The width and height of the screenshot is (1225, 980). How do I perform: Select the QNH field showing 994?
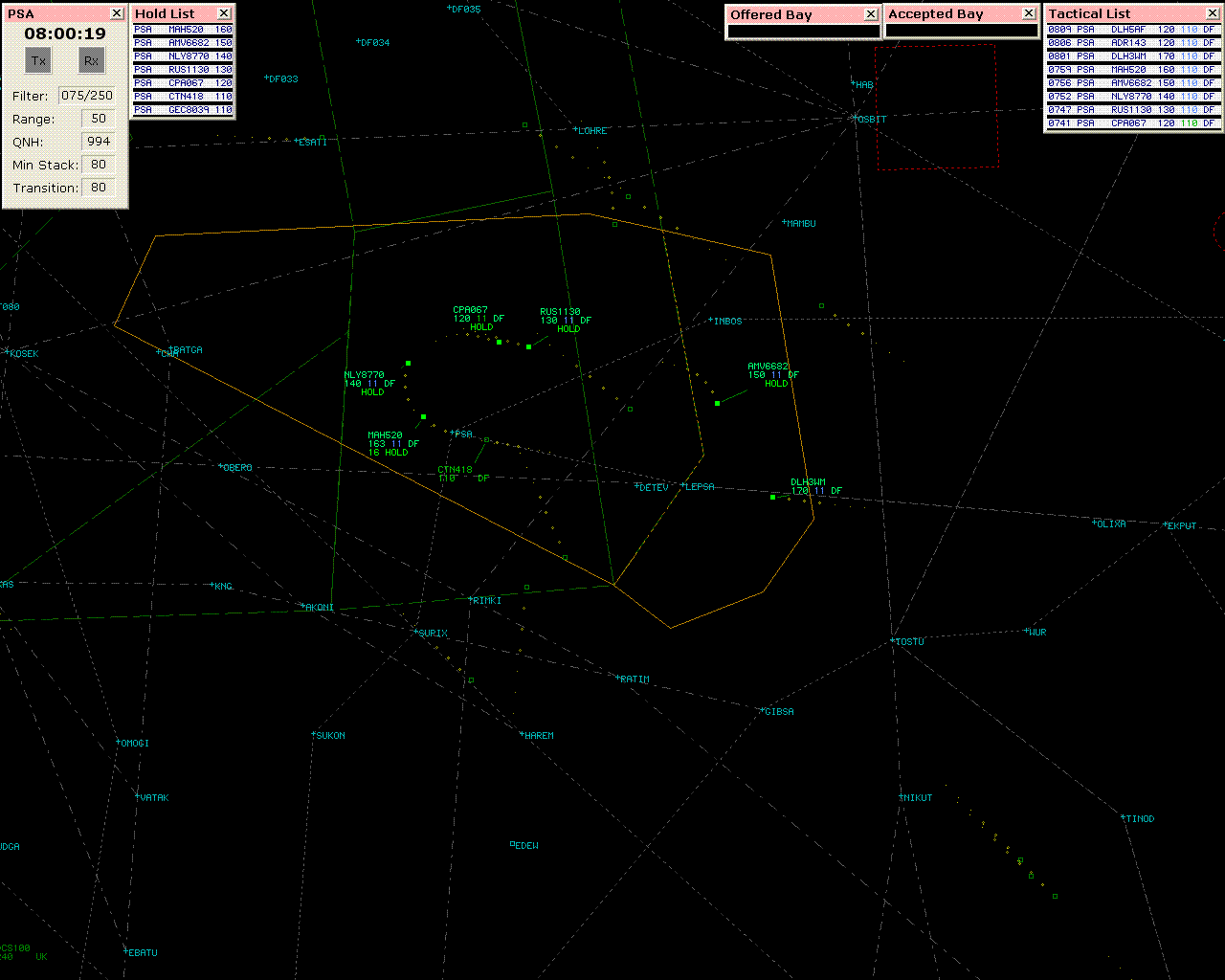[99, 142]
